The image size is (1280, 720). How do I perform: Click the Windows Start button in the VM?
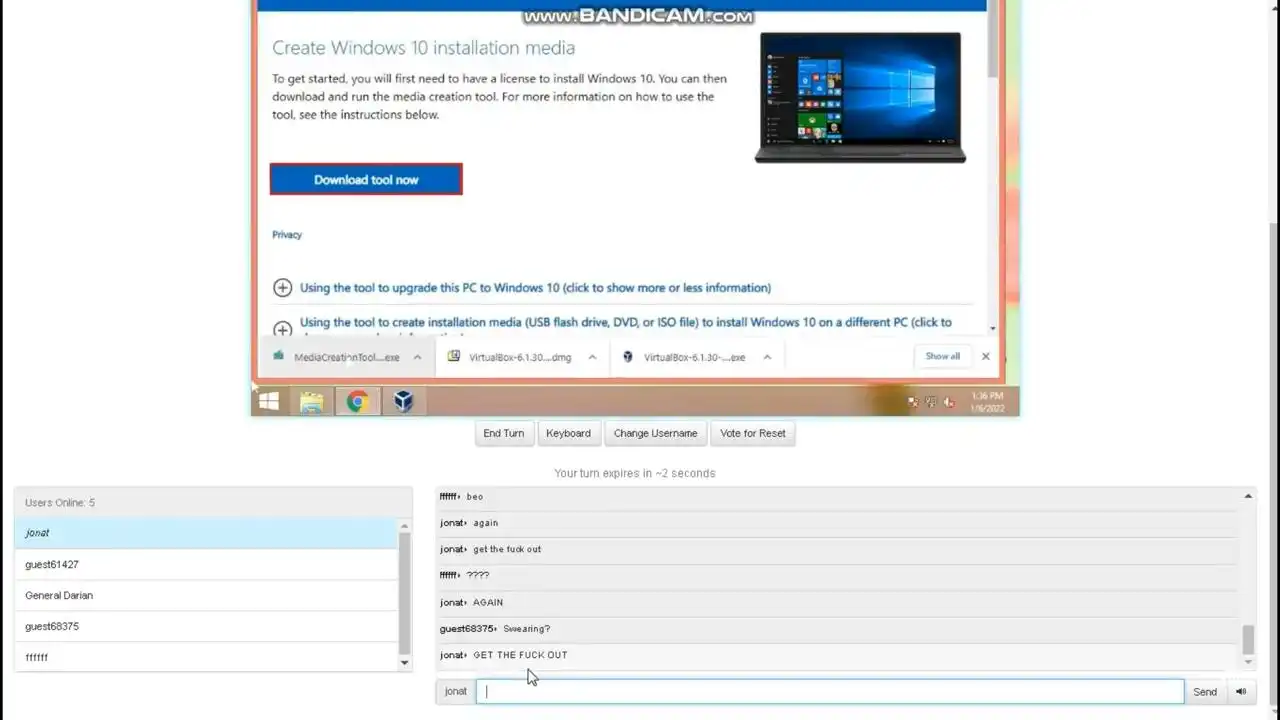tap(269, 401)
